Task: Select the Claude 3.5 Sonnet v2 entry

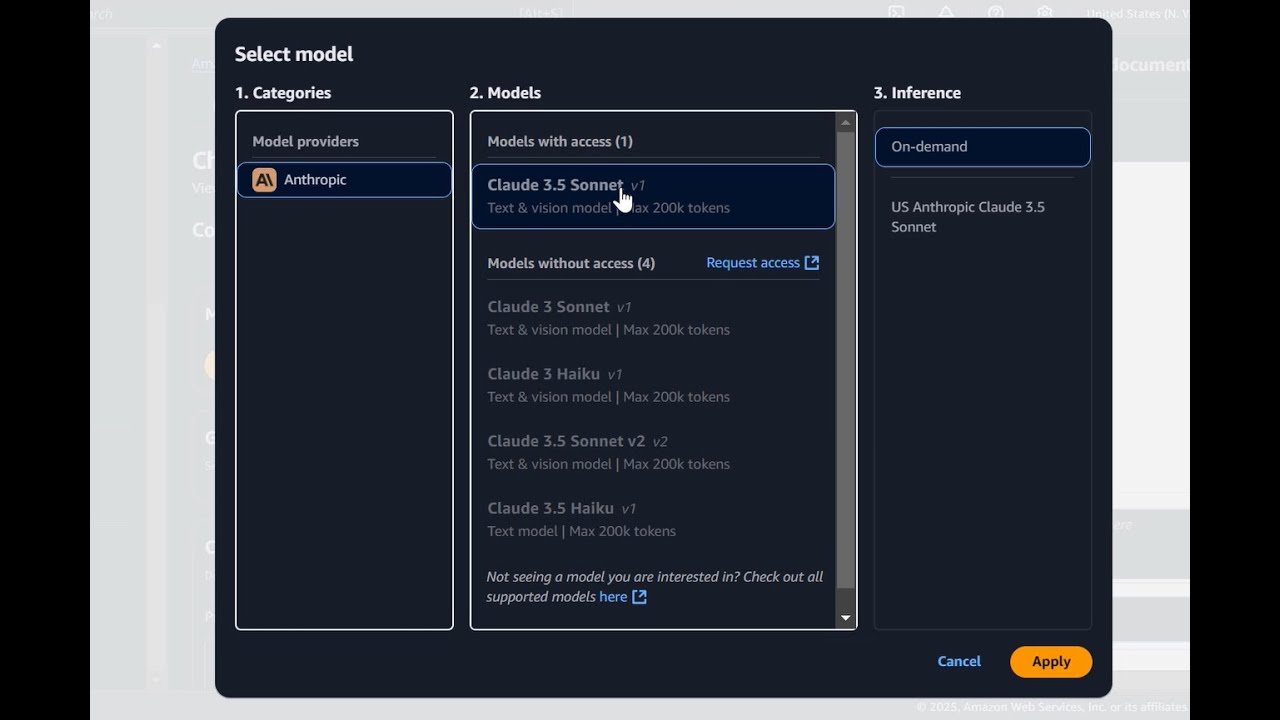Action: [653, 452]
